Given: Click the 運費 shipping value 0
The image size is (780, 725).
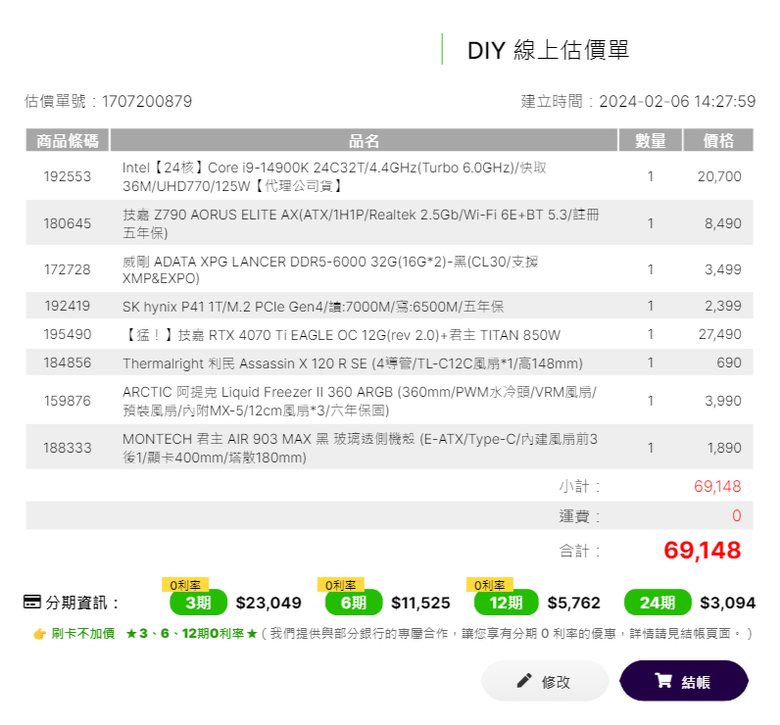Looking at the screenshot, I should point(736,516).
